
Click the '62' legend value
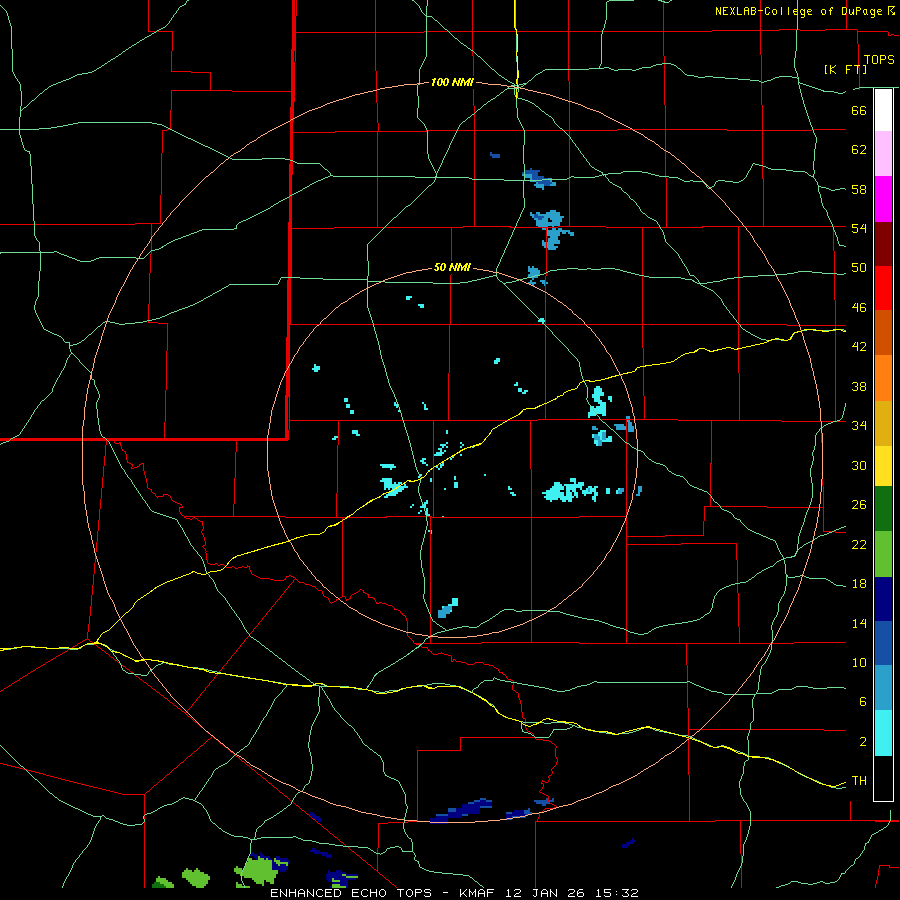859,150
